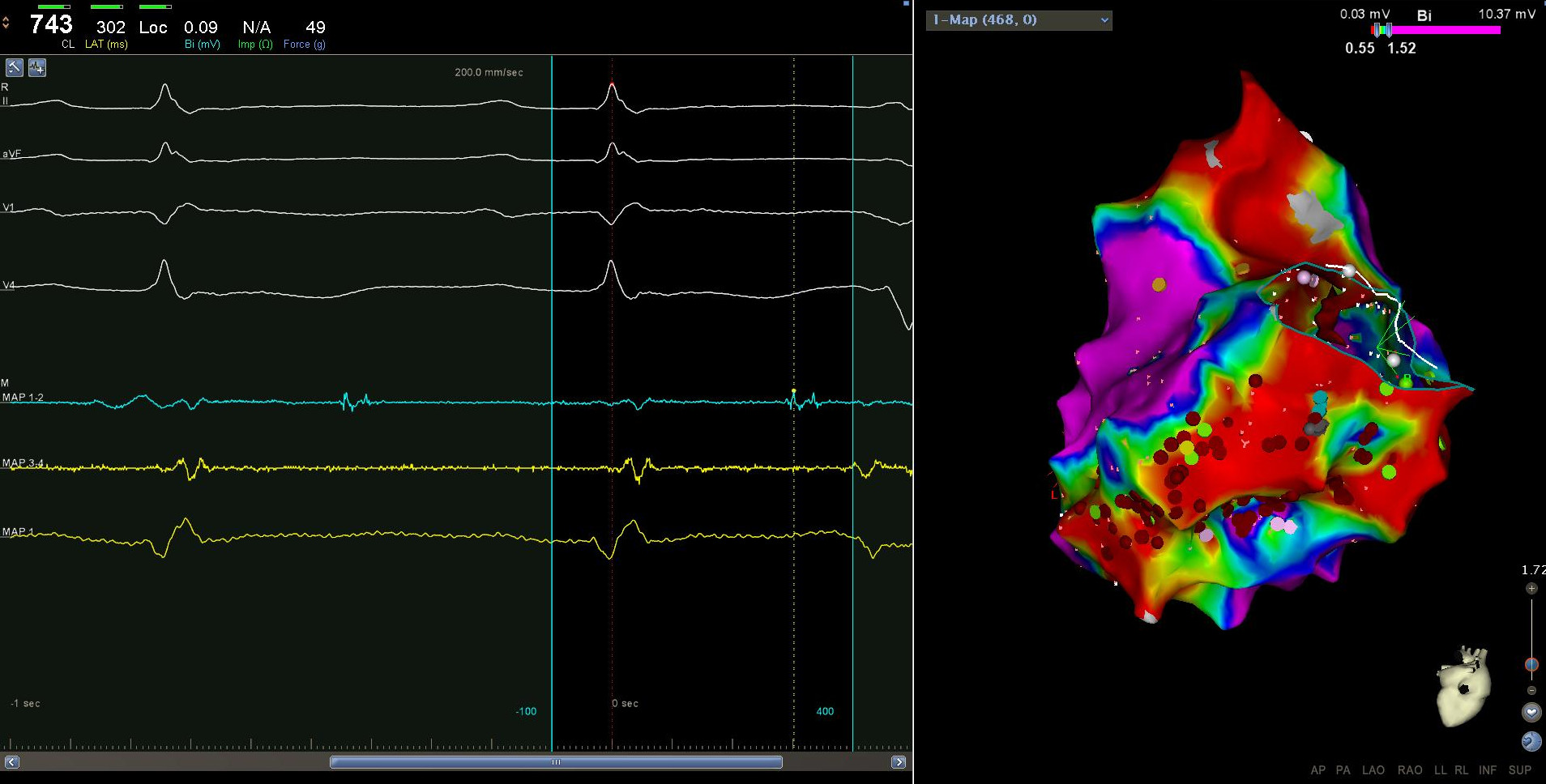Click the zoom slider handle on map
The image size is (1546, 784).
[1531, 665]
